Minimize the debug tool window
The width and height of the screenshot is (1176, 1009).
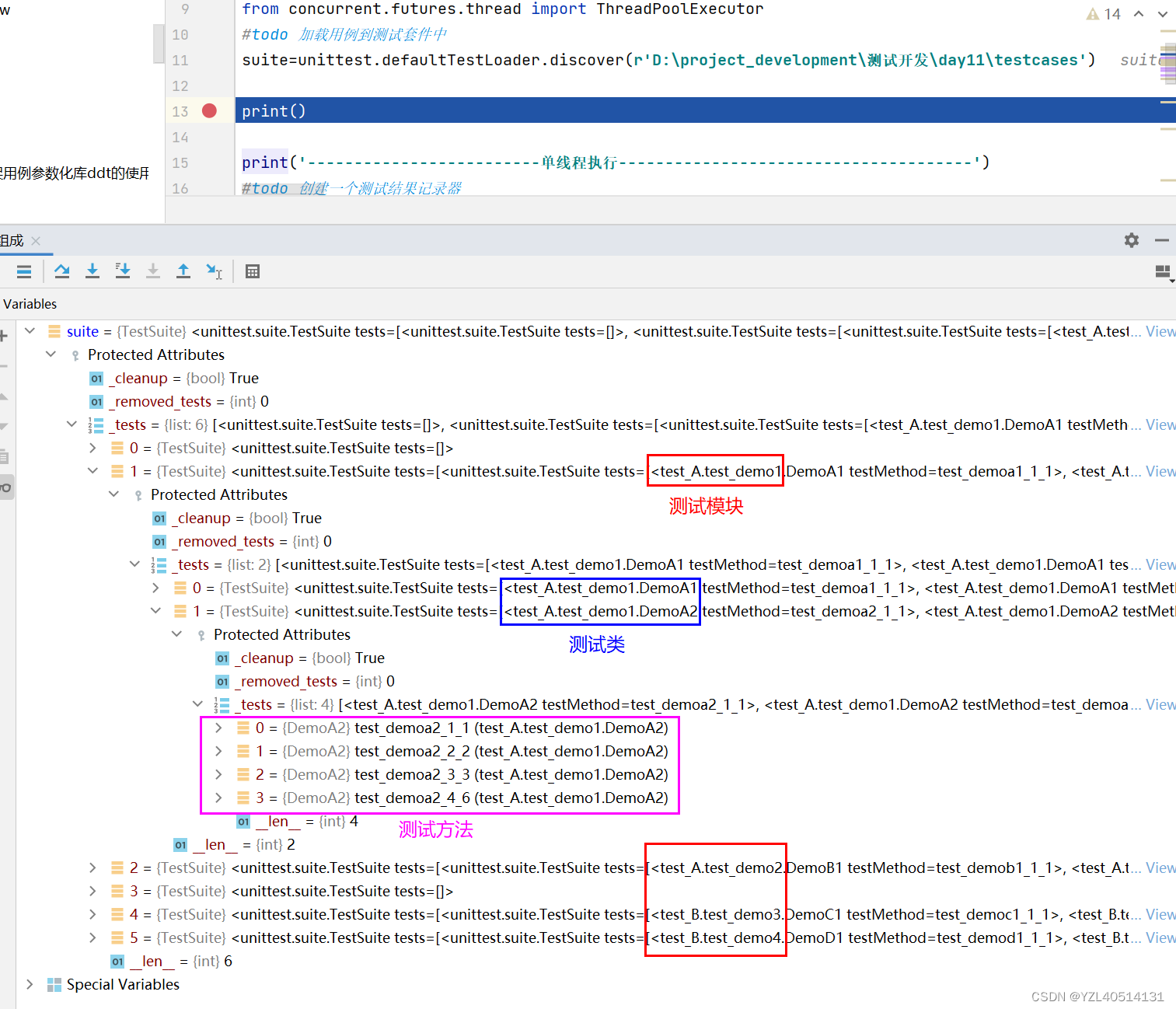1162,240
